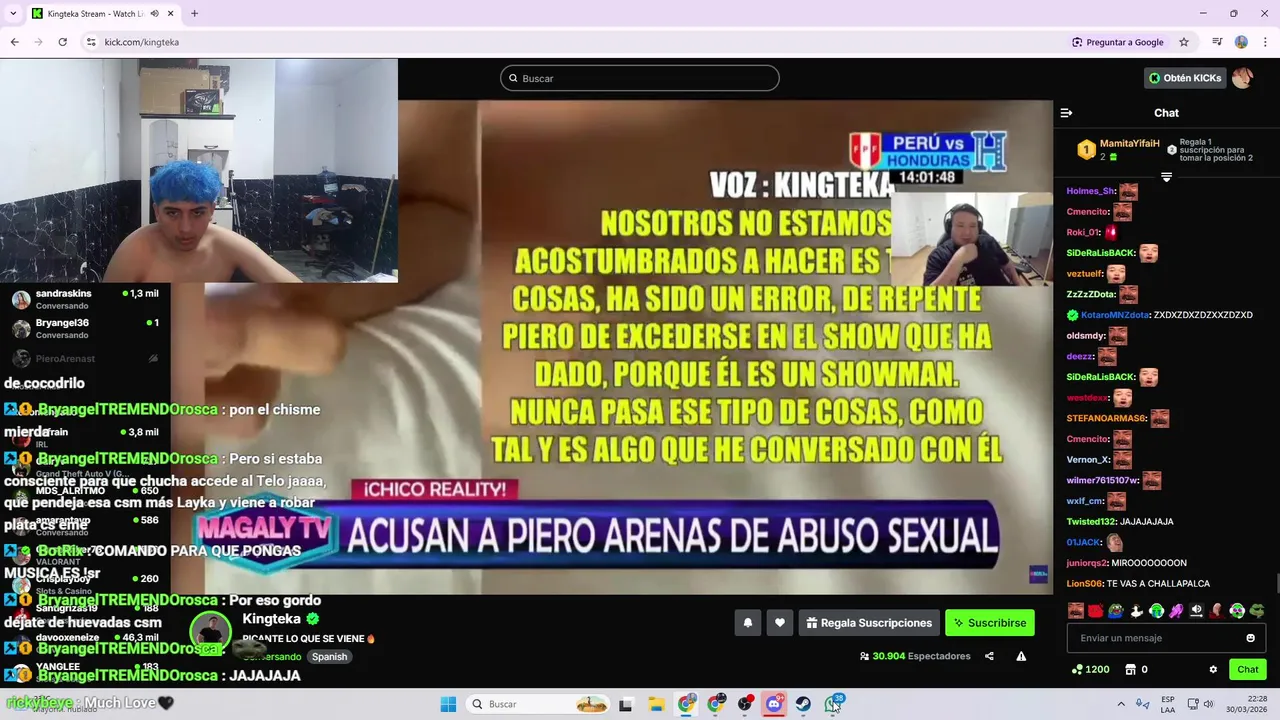Open Chrome profile avatar
Viewport: 1280px width, 720px height.
coord(1241,42)
